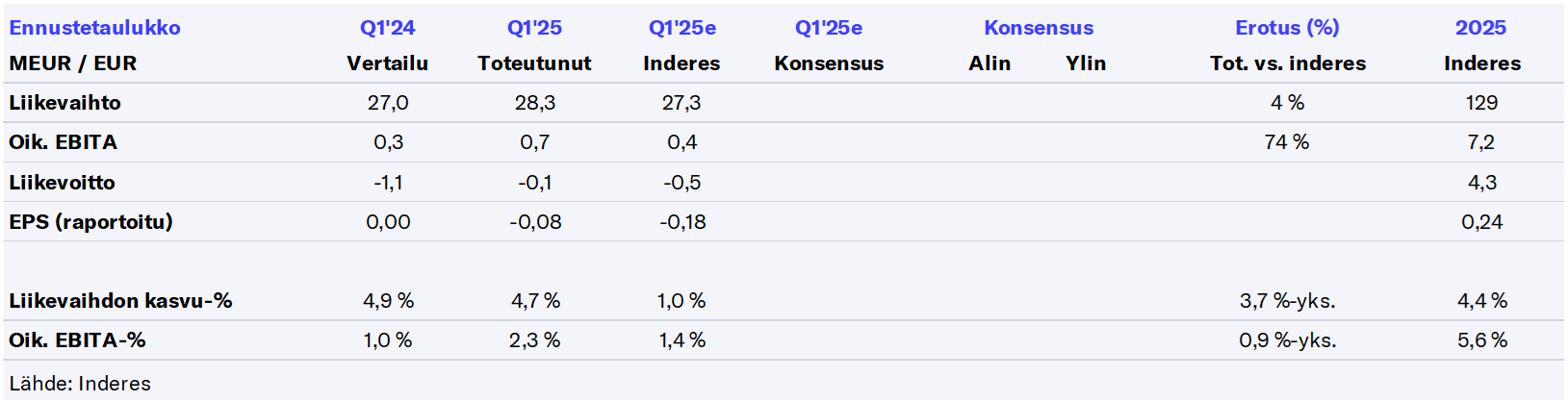
Task: Select the Alin column header
Action: point(990,63)
